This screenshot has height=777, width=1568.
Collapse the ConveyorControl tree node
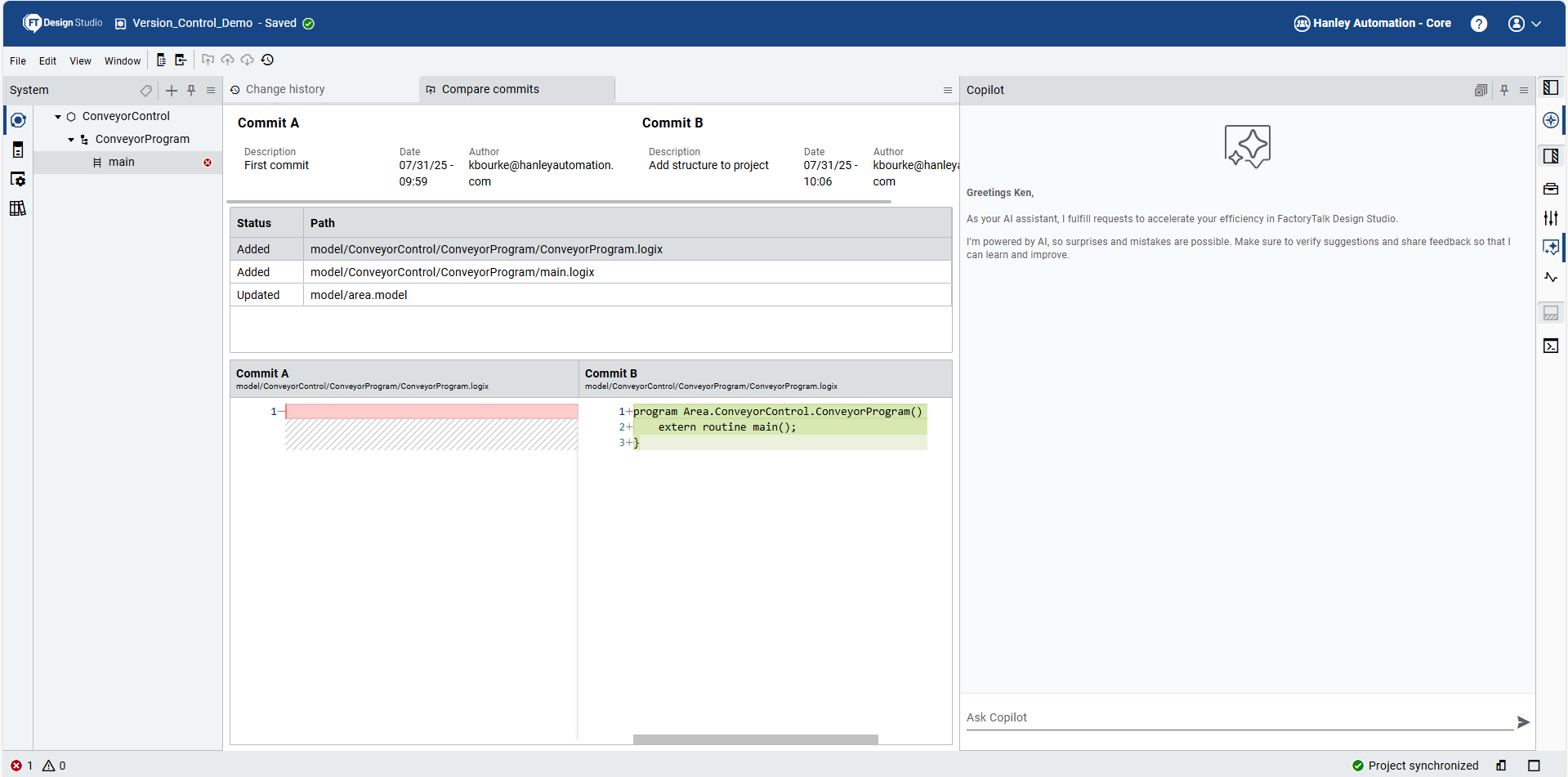(x=58, y=117)
